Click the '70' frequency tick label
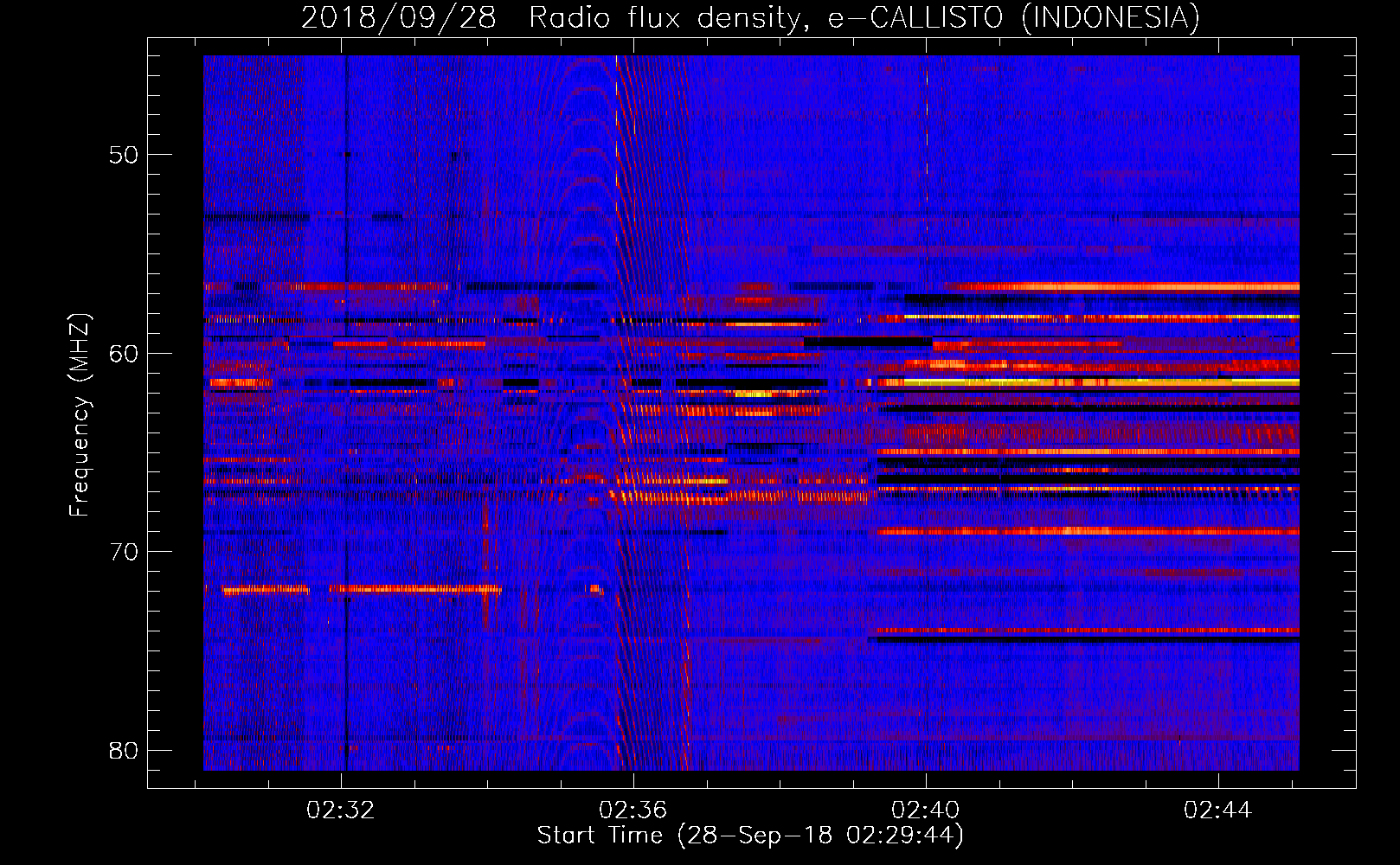This screenshot has width=1400, height=865. 124,552
